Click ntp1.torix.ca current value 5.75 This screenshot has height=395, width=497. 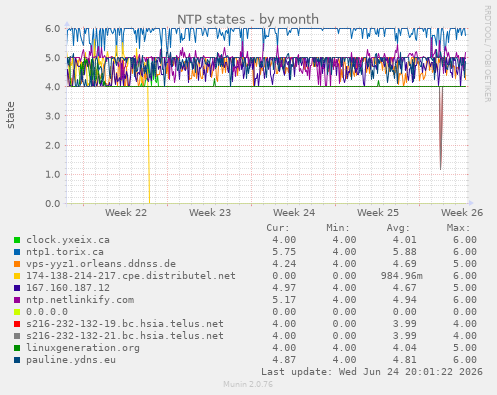[x=284, y=252]
